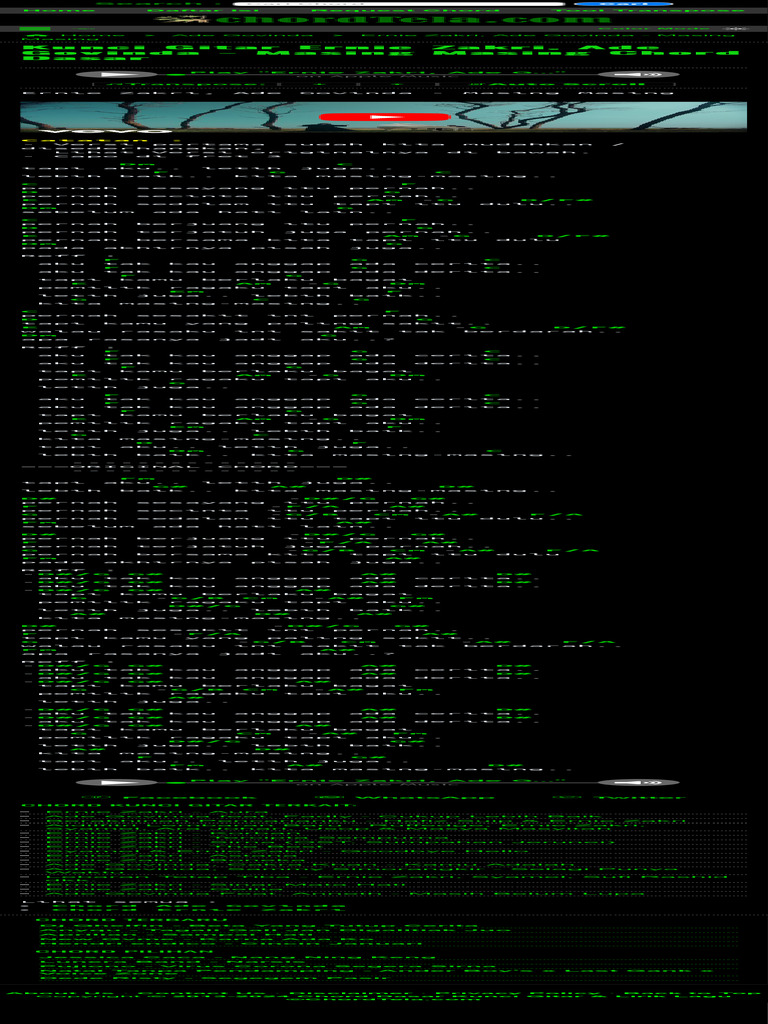
Task: Open the Tool Transpose menu item
Action: (648, 10)
